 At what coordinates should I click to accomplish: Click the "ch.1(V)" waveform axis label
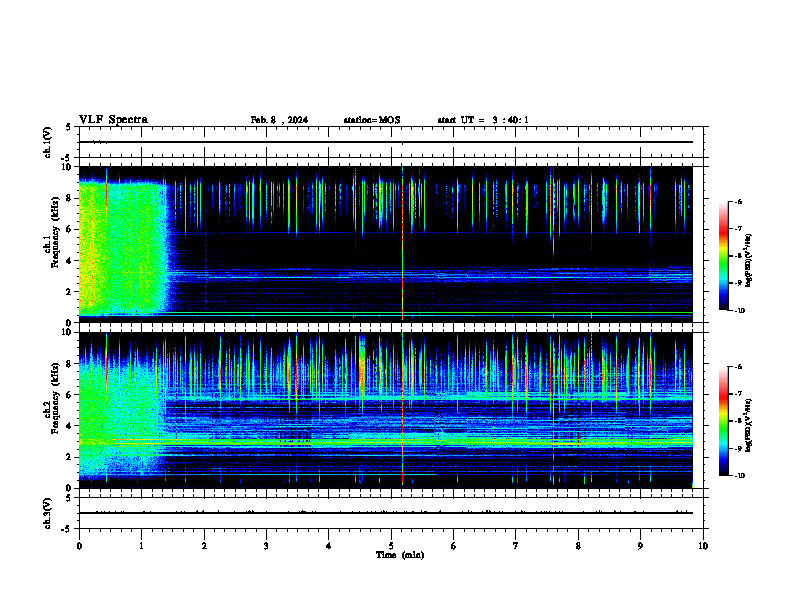(48, 142)
